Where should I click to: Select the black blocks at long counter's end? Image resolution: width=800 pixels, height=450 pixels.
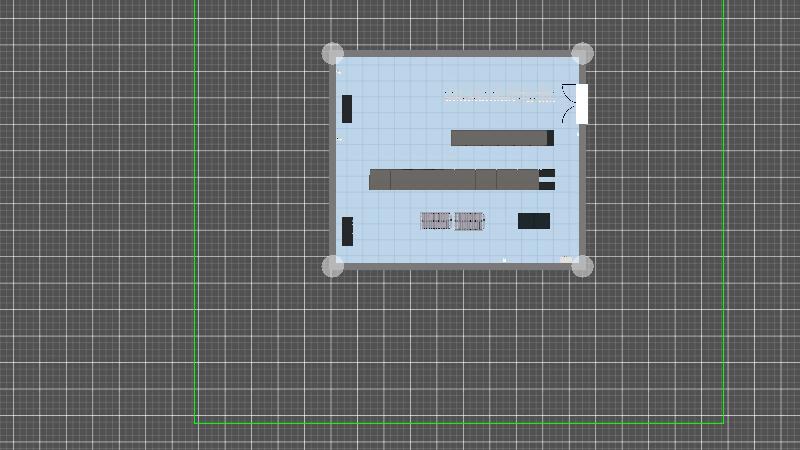point(547,180)
